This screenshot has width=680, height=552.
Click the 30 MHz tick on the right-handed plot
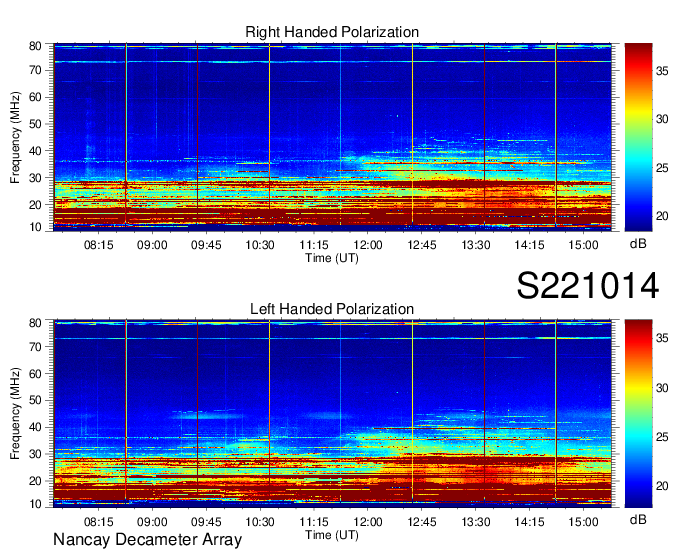tap(35, 178)
